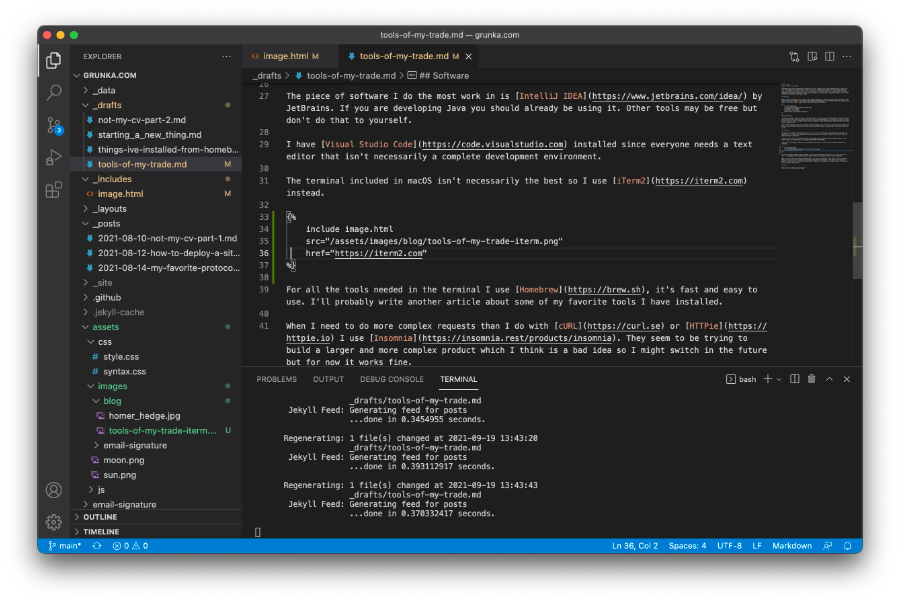Click the editor vertical scrollbar
This screenshot has width=900, height=603.
858,240
